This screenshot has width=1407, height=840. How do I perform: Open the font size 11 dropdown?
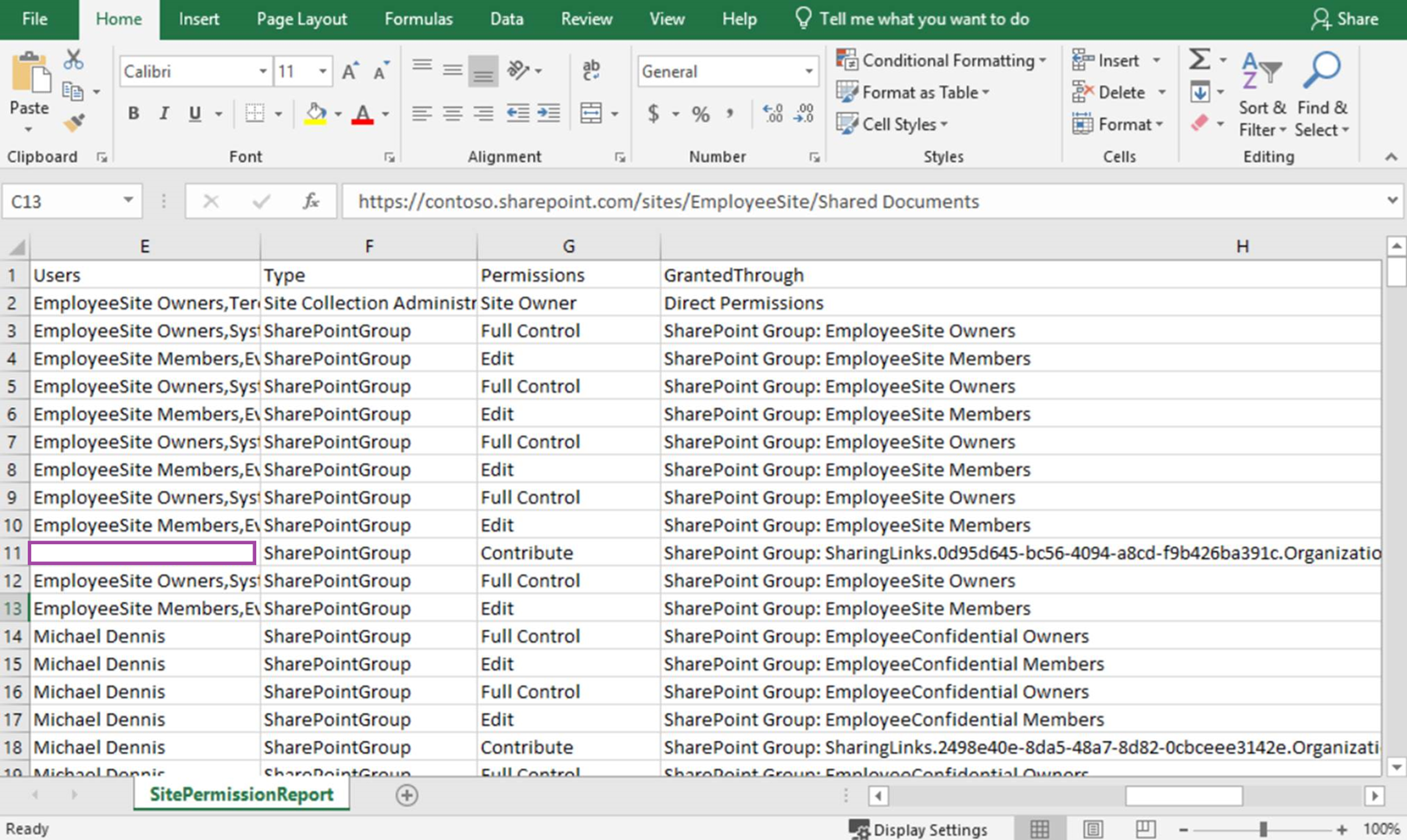point(322,72)
